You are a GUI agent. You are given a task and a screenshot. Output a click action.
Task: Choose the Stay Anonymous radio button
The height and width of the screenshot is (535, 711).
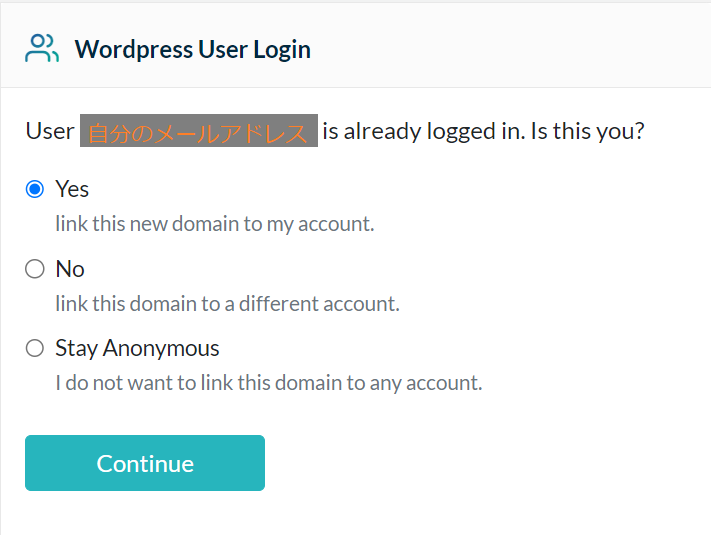[x=35, y=349]
